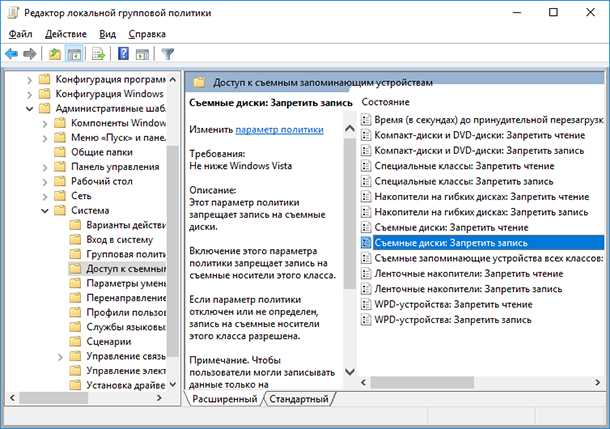Click icon beside WPD-устройства: Запретить запись
The image size is (610, 429).
366,320
